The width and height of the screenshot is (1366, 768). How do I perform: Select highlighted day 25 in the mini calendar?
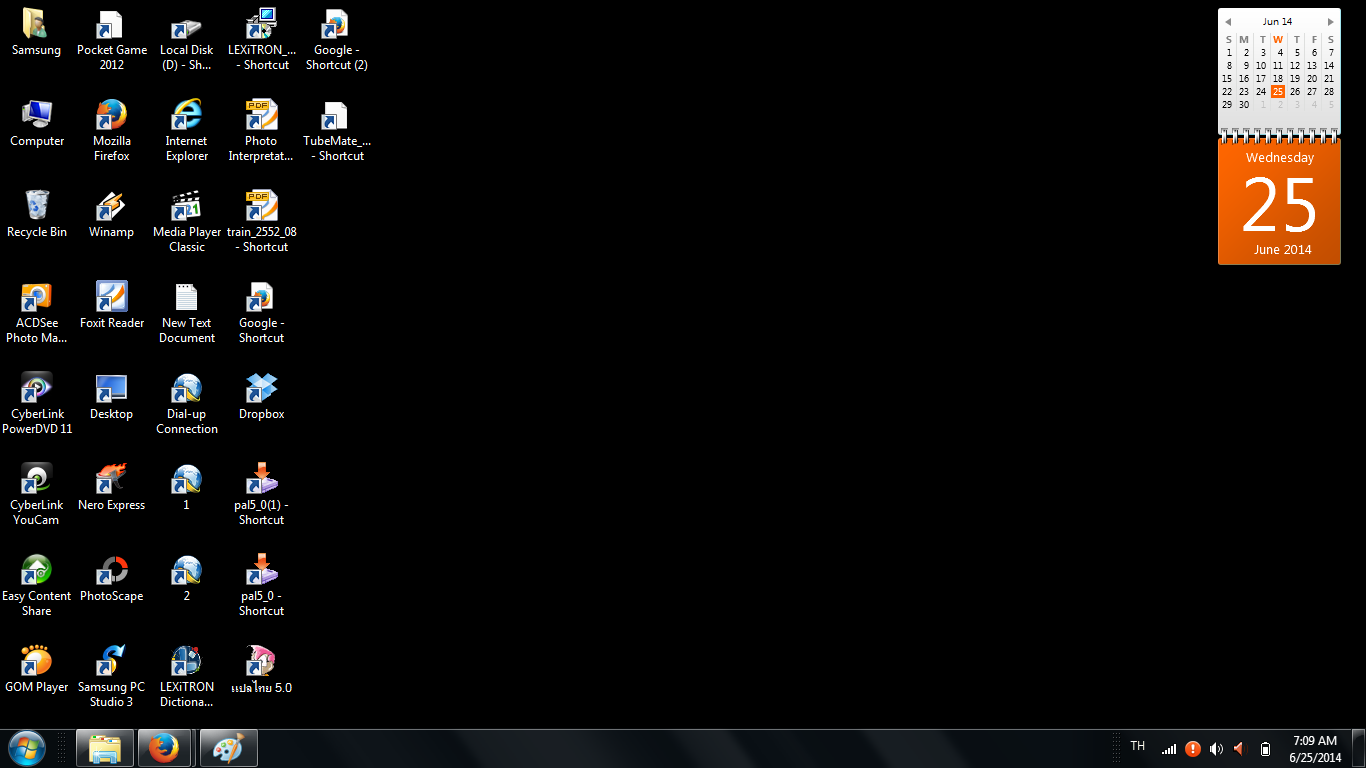(x=1278, y=91)
